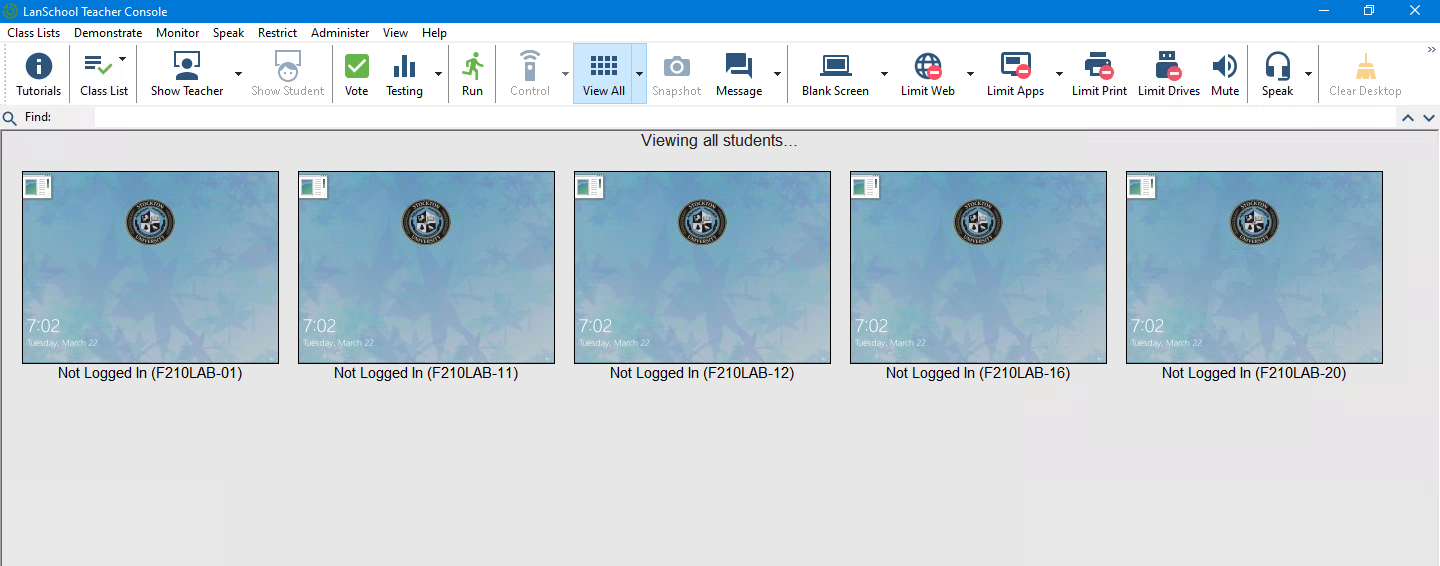
Task: Open the Testing dropdown arrow
Action: (x=438, y=74)
